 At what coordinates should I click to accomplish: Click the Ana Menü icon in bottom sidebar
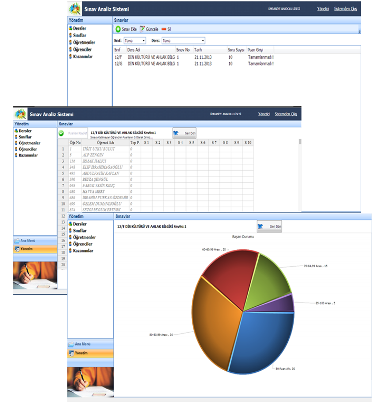pos(71,344)
